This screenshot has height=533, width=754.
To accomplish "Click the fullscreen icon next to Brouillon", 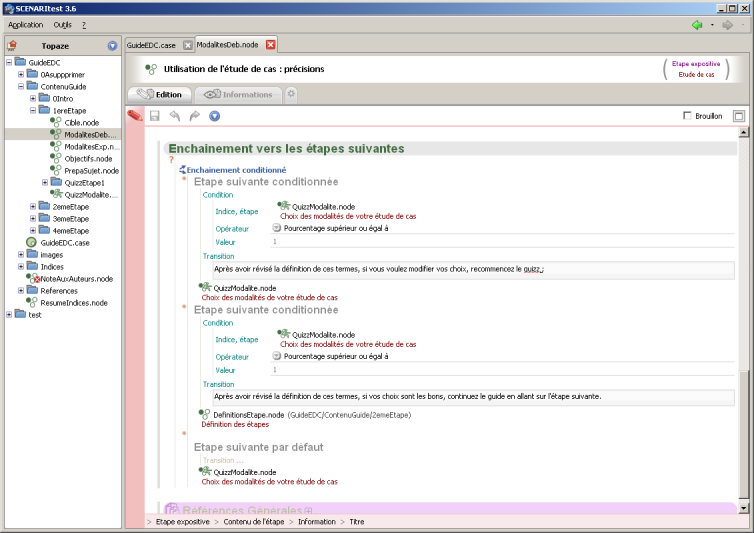I will [739, 116].
